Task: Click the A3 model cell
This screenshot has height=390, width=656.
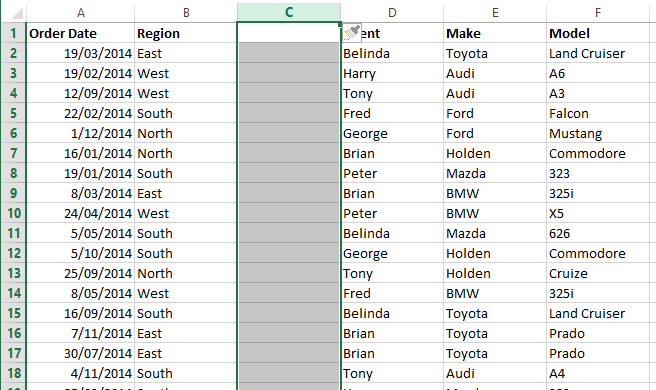Action: click(598, 93)
